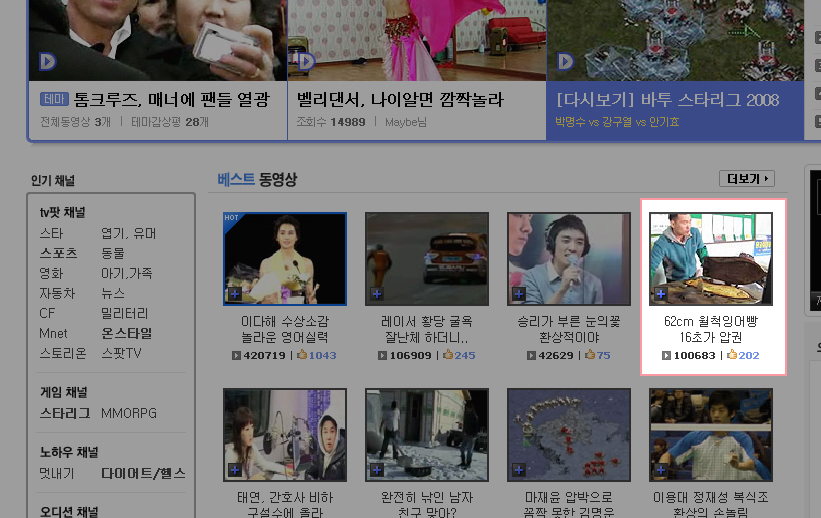The height and width of the screenshot is (518, 821).
Task: Select the 멋내기 know-how channel
Action: tap(57, 473)
